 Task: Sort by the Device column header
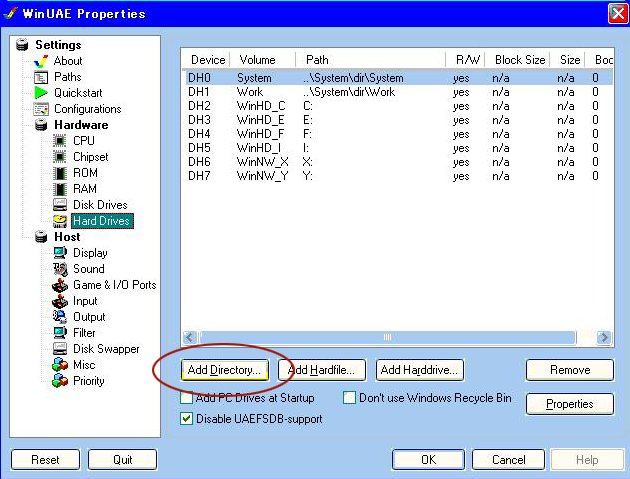[207, 60]
